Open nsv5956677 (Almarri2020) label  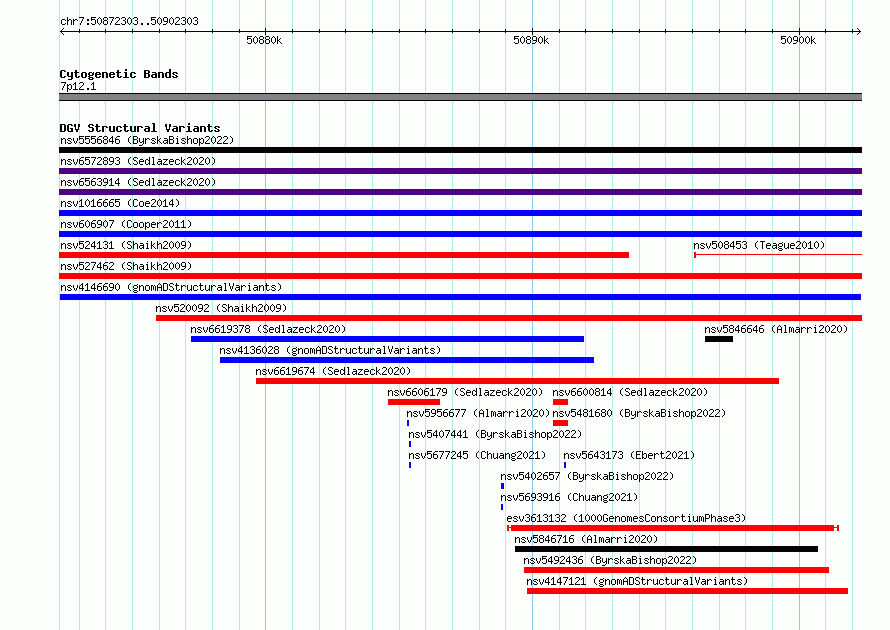pos(478,413)
